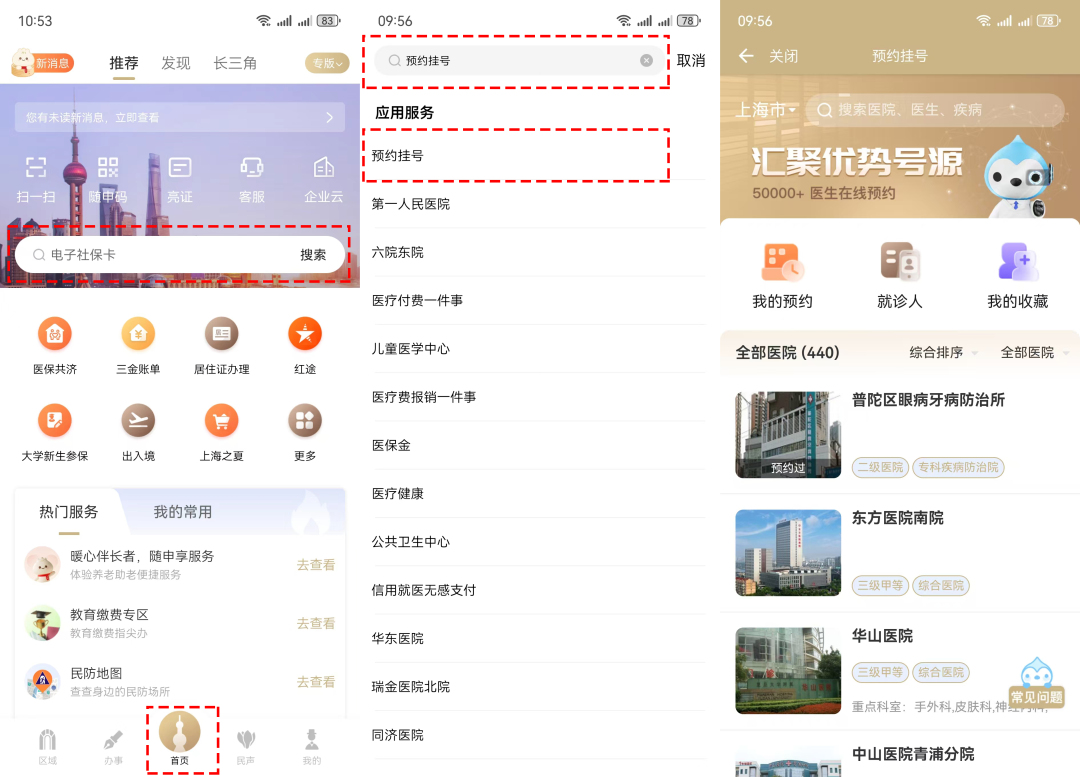The height and width of the screenshot is (777, 1080).
Task: Tap the 出入境 airplane icon
Action: [x=138, y=421]
